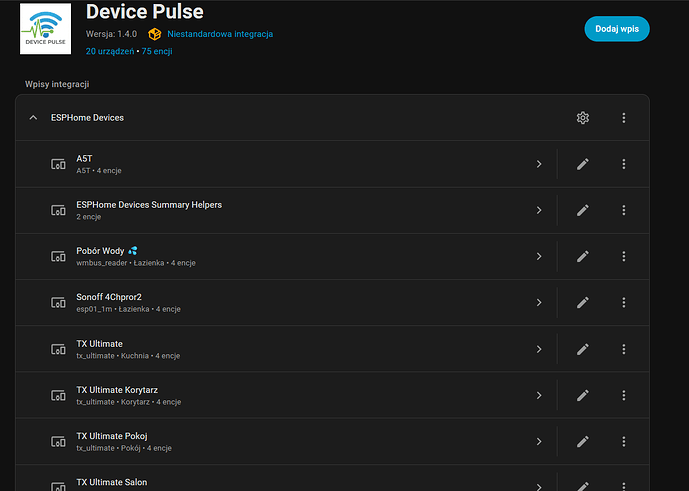Open three-dot menu for Sonoff 4Chpror2

point(624,302)
